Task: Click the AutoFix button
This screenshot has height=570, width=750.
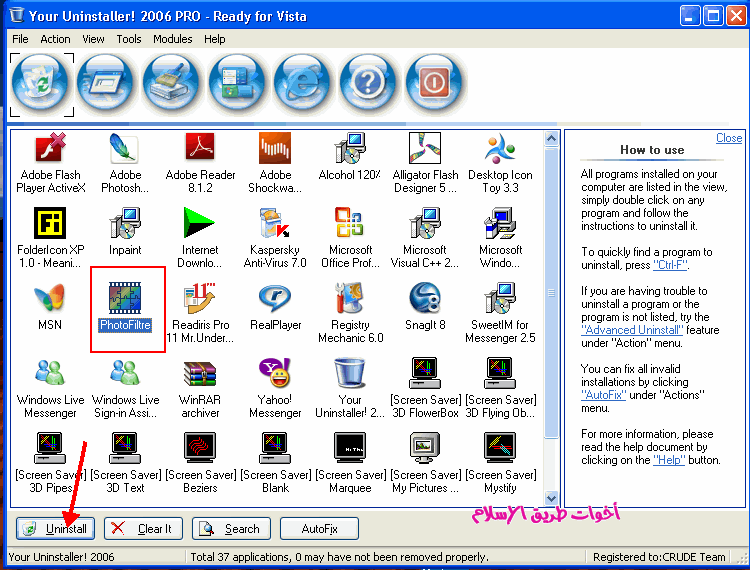Action: [x=319, y=528]
